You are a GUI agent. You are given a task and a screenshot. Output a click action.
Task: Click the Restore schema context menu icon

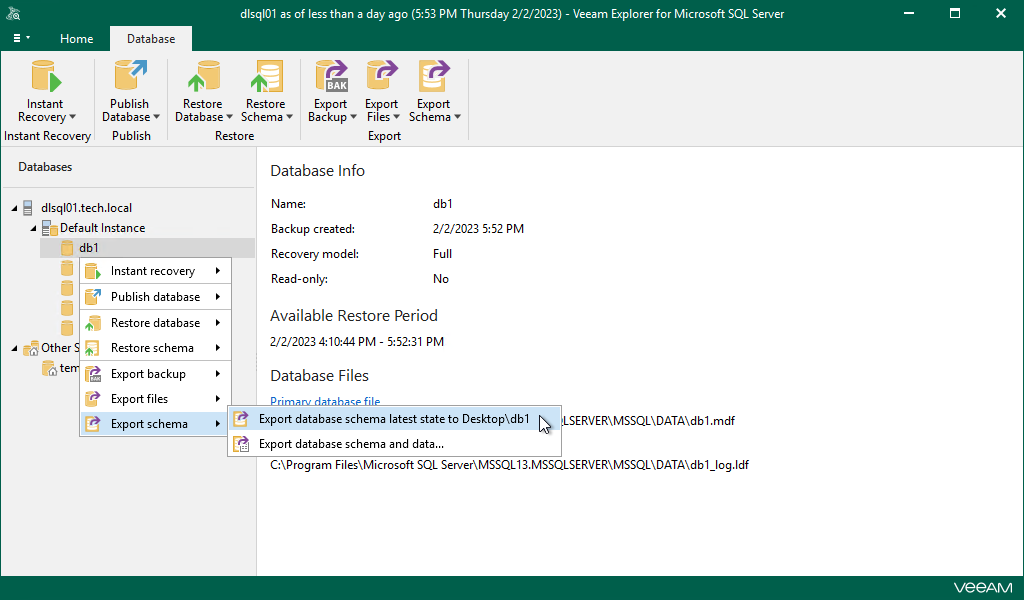(x=92, y=348)
